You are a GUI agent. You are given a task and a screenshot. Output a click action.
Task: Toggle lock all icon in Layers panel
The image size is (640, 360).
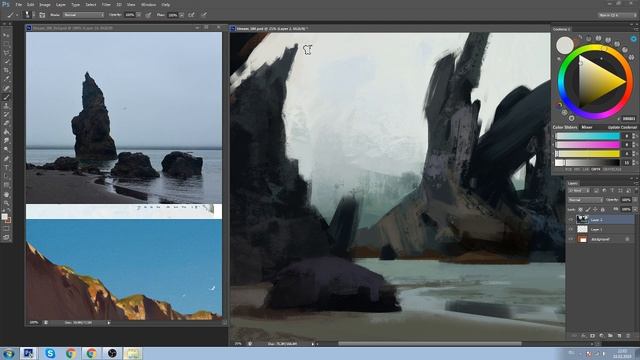(x=602, y=209)
